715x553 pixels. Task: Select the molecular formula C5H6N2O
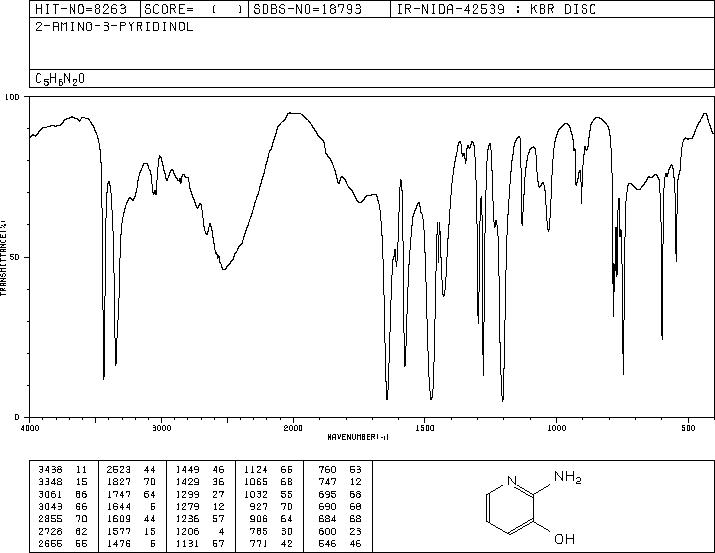(60, 79)
